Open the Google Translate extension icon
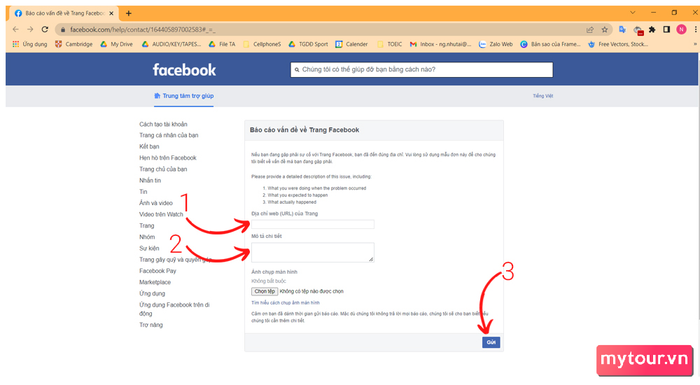The width and height of the screenshot is (700, 385). (622, 30)
